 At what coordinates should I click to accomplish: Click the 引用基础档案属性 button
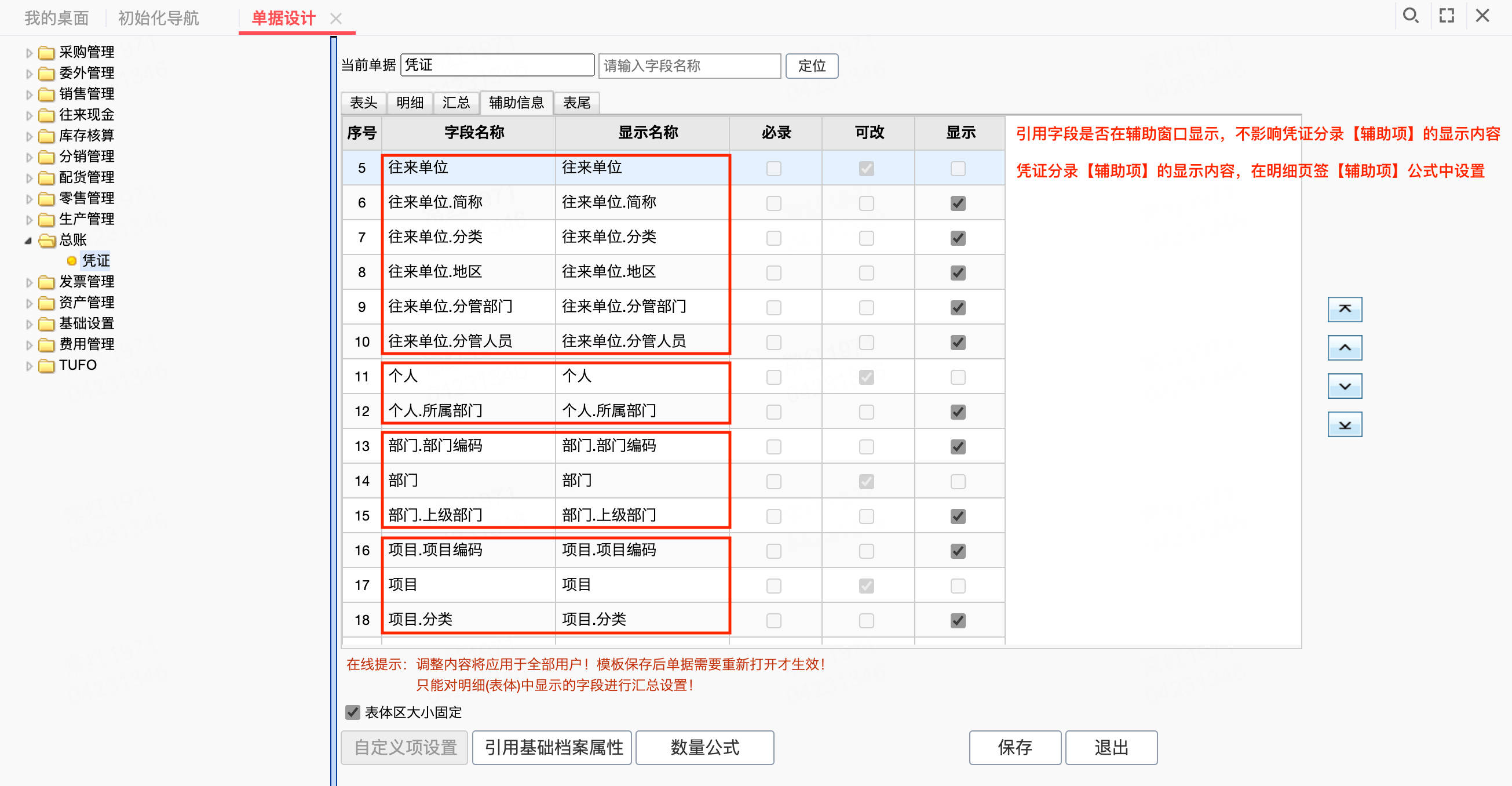click(x=552, y=747)
